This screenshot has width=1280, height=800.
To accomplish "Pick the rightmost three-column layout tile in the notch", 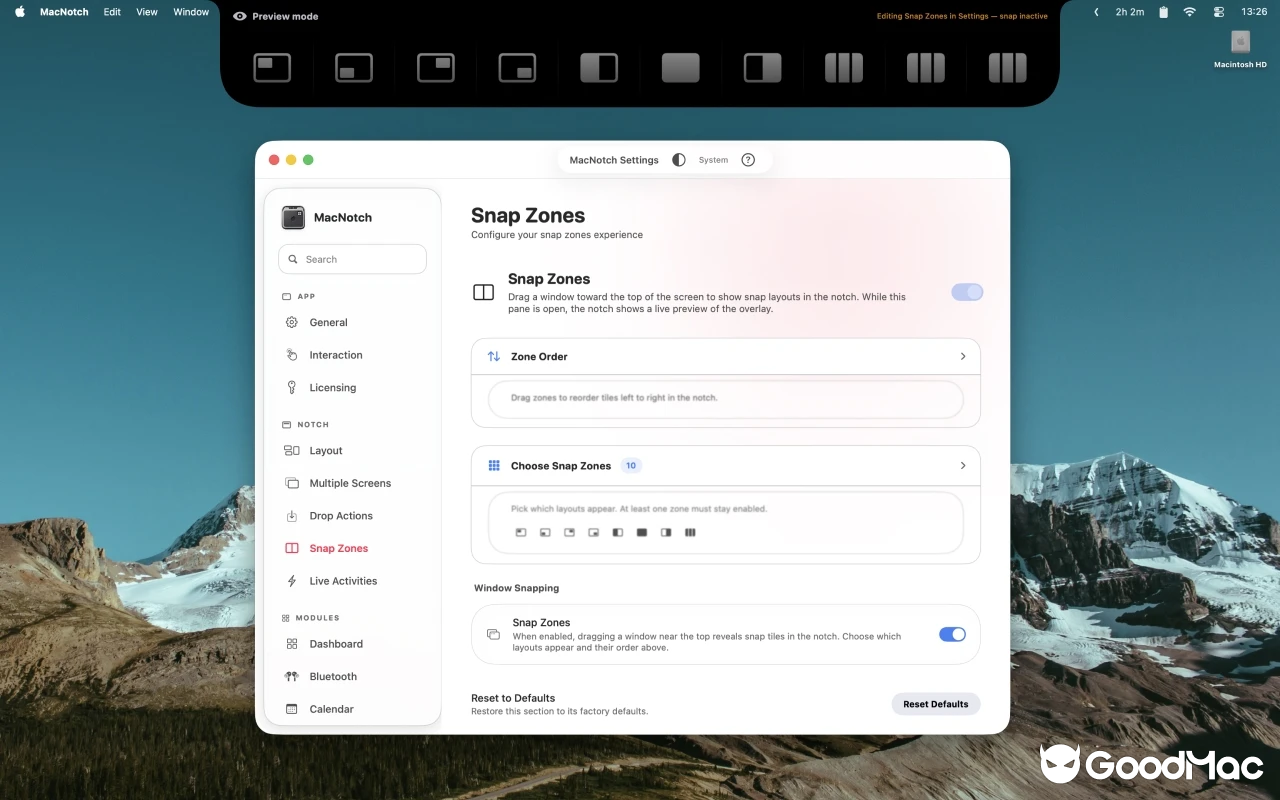I will (1007, 67).
